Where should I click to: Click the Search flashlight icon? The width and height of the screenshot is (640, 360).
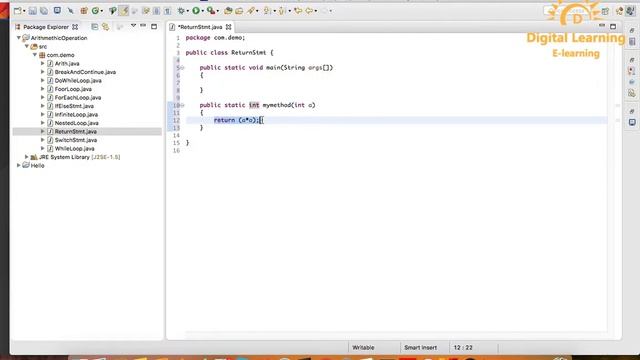click(x=251, y=11)
